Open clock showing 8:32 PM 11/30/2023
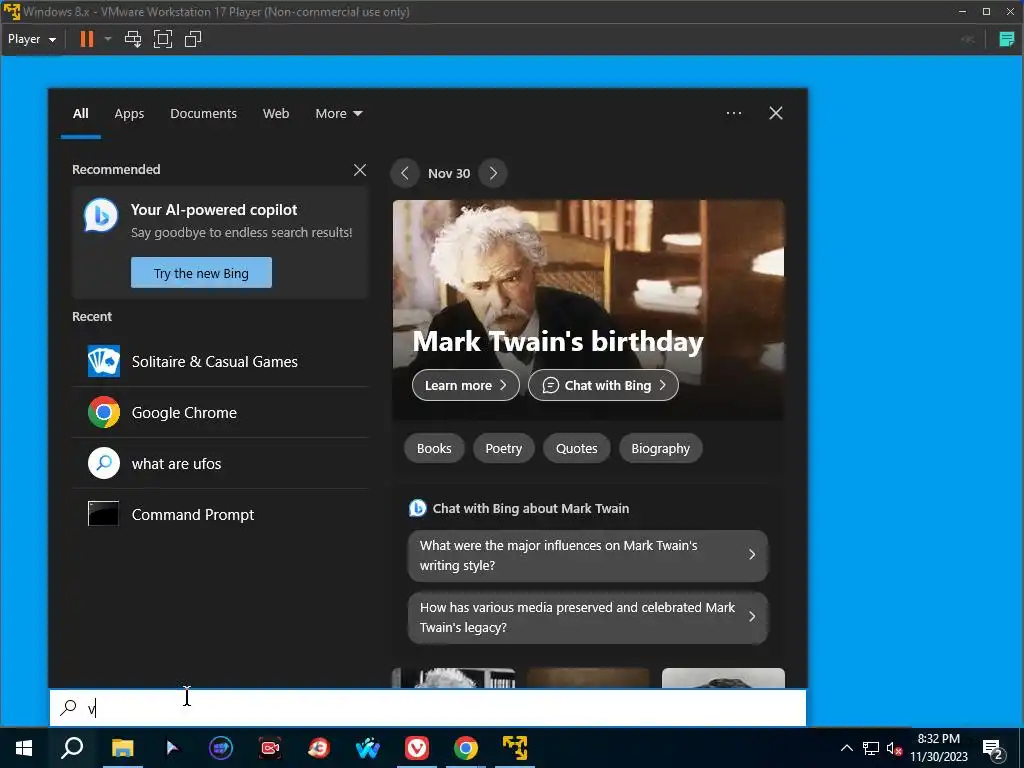This screenshot has width=1024, height=768. pyautogui.click(x=939, y=748)
